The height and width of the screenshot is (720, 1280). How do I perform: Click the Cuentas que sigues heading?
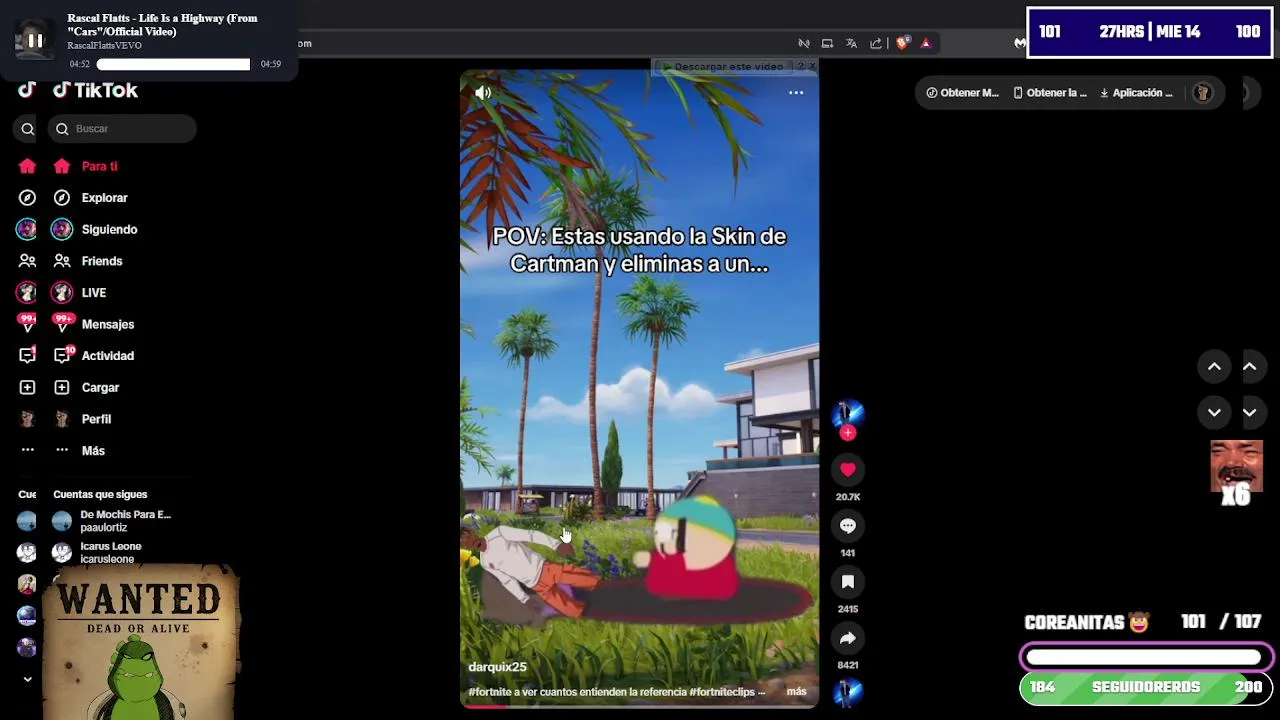(100, 494)
